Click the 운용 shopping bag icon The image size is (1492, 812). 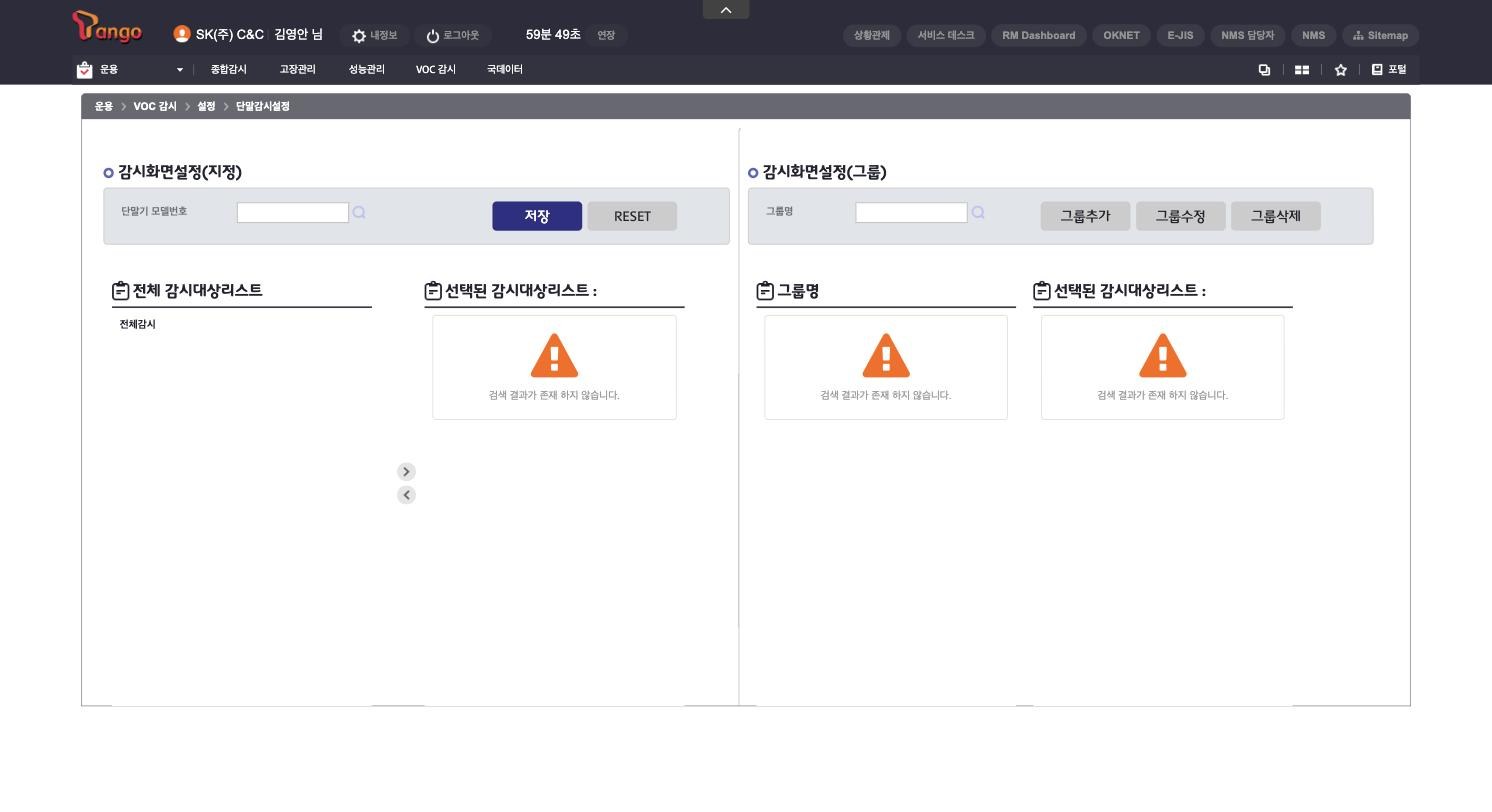pos(84,69)
